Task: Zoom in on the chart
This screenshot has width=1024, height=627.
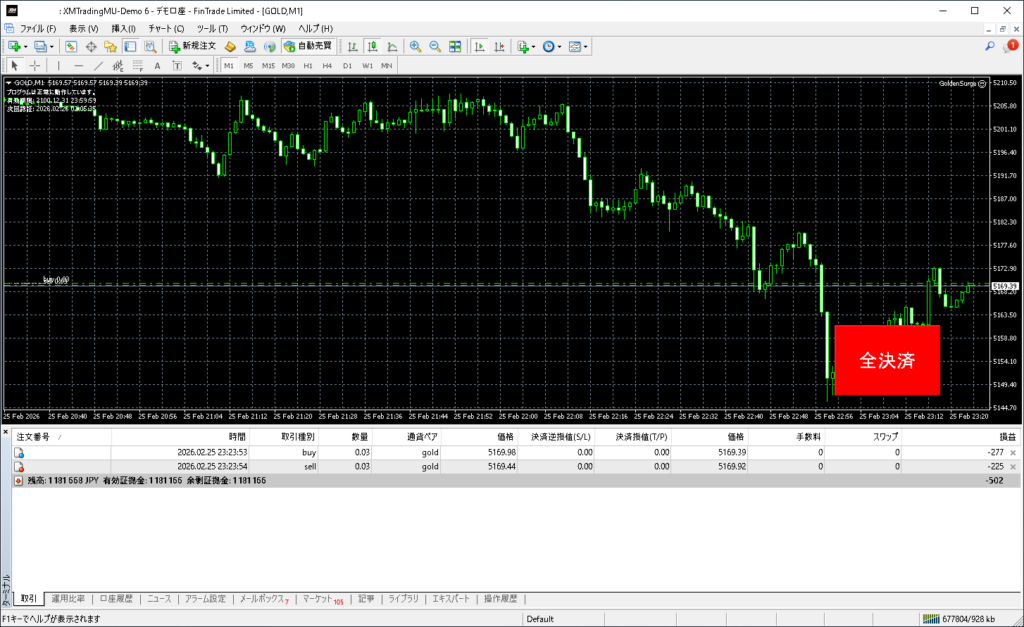Action: click(x=415, y=46)
